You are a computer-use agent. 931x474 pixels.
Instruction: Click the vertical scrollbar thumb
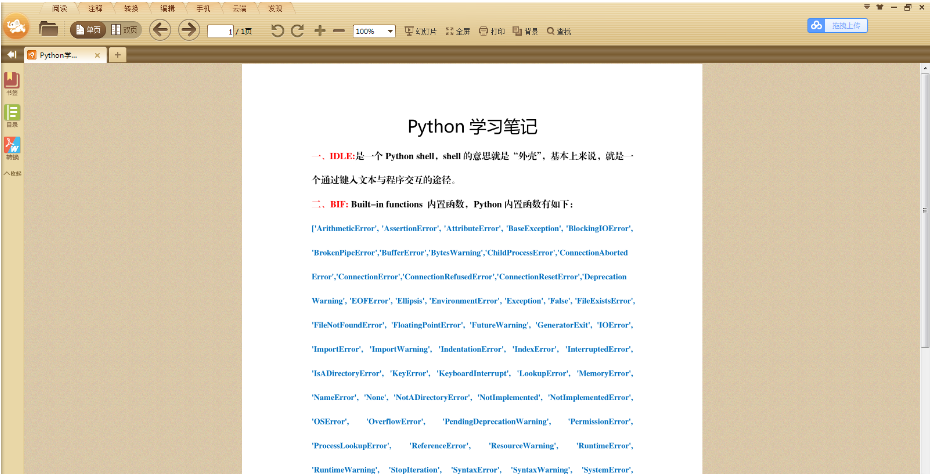point(926,211)
